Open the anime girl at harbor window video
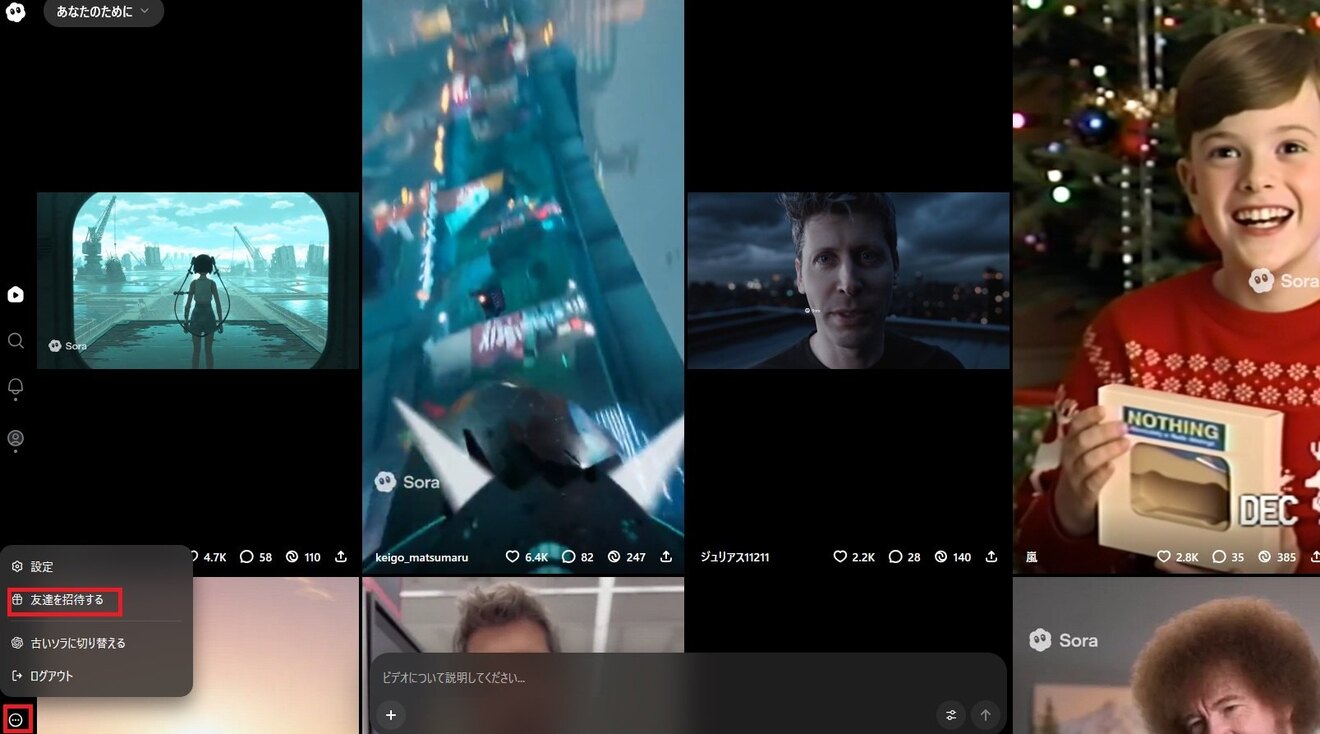 (x=198, y=281)
